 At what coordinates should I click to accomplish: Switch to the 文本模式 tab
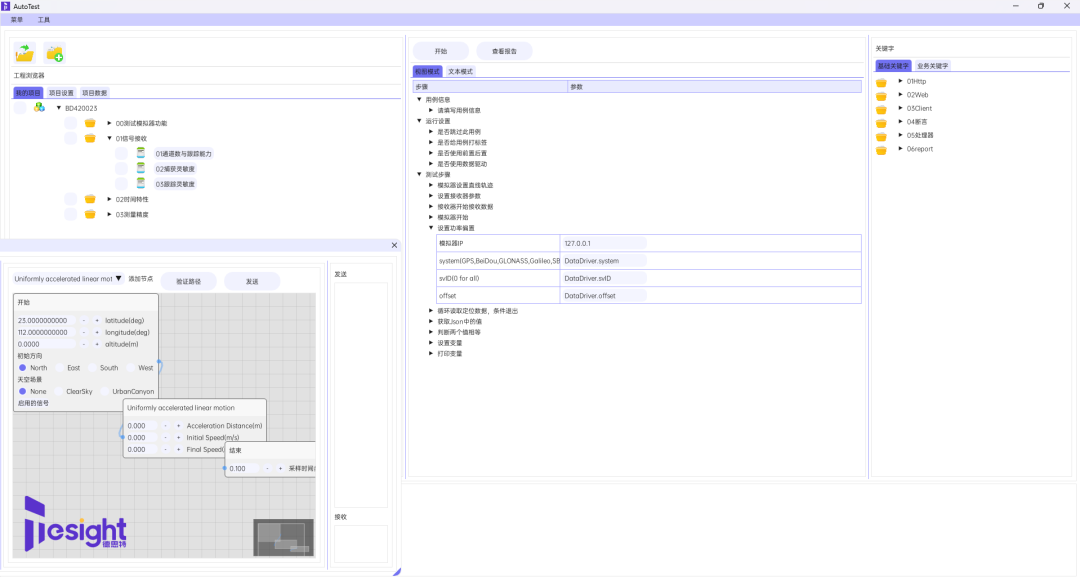pyautogui.click(x=461, y=72)
